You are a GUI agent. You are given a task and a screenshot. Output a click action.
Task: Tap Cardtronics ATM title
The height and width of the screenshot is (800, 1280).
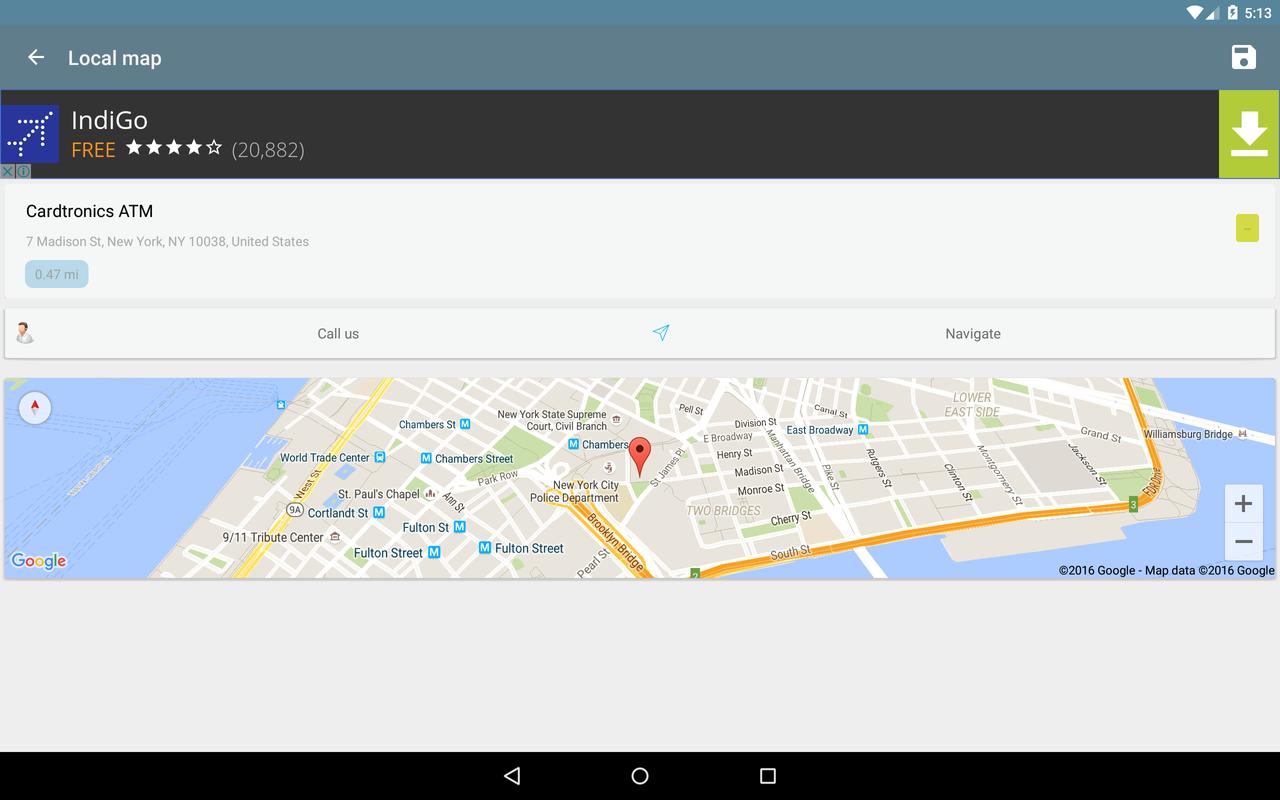[89, 211]
